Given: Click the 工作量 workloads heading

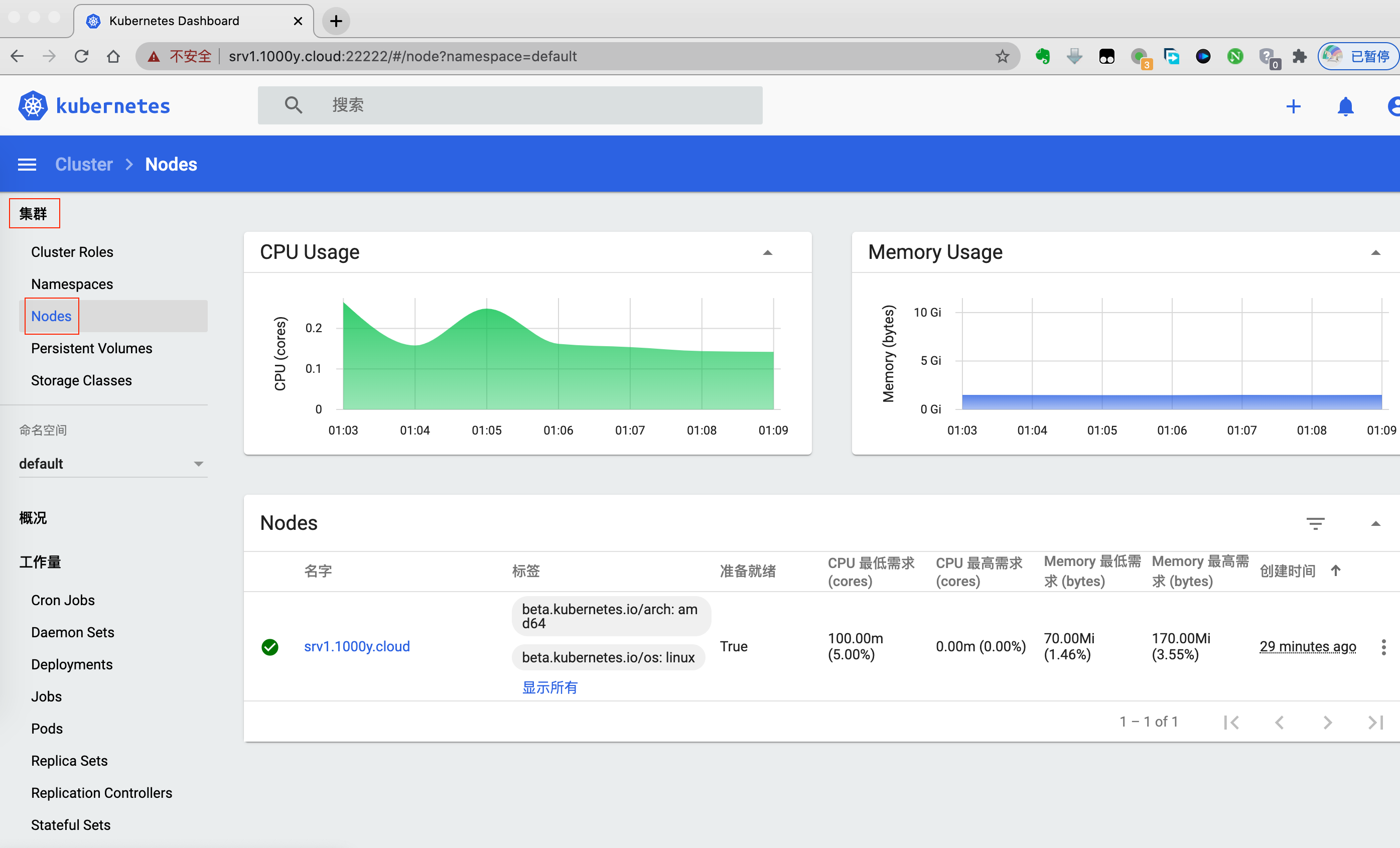Looking at the screenshot, I should 40,562.
